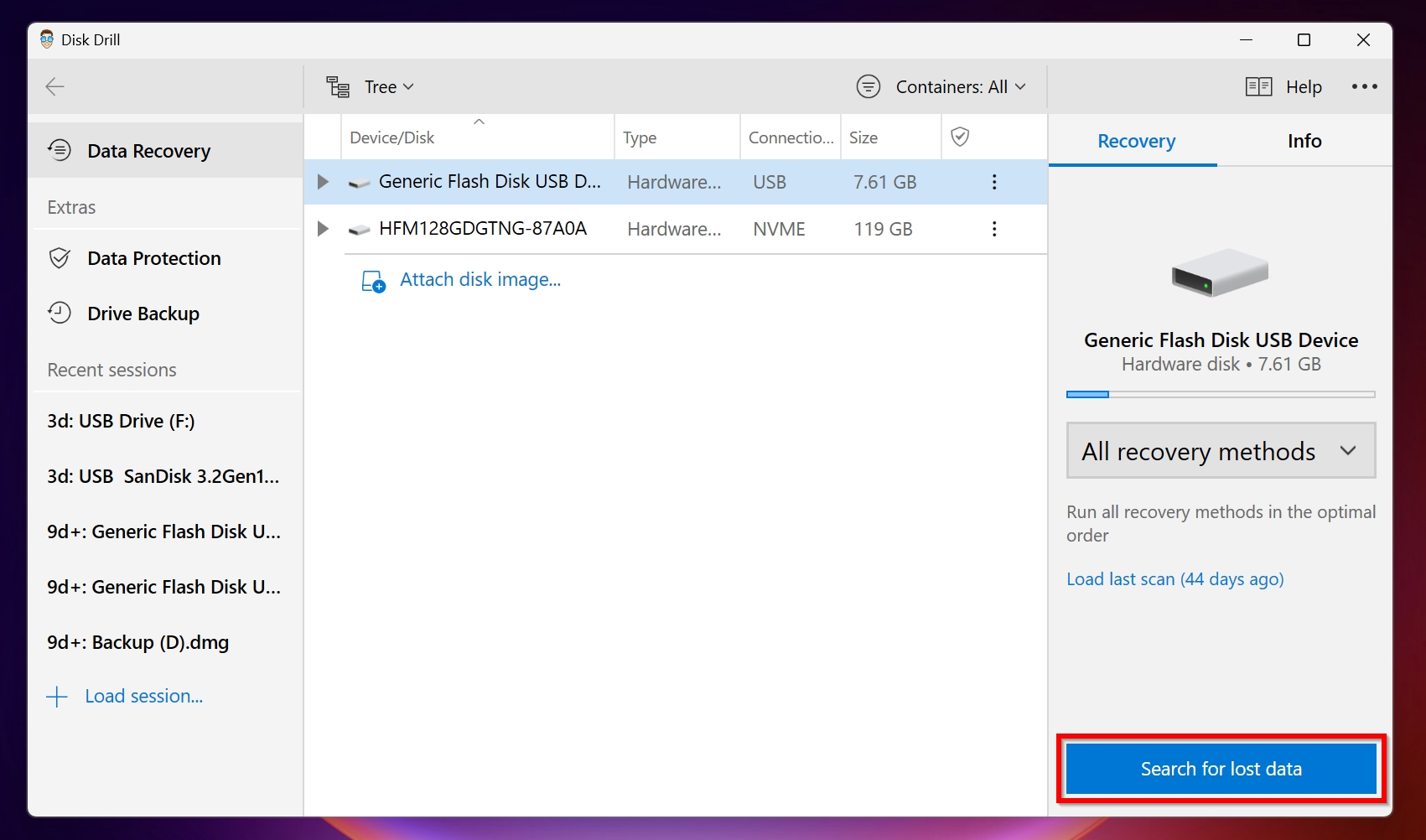1426x840 pixels.
Task: Click the protection shield column header icon
Action: click(961, 137)
